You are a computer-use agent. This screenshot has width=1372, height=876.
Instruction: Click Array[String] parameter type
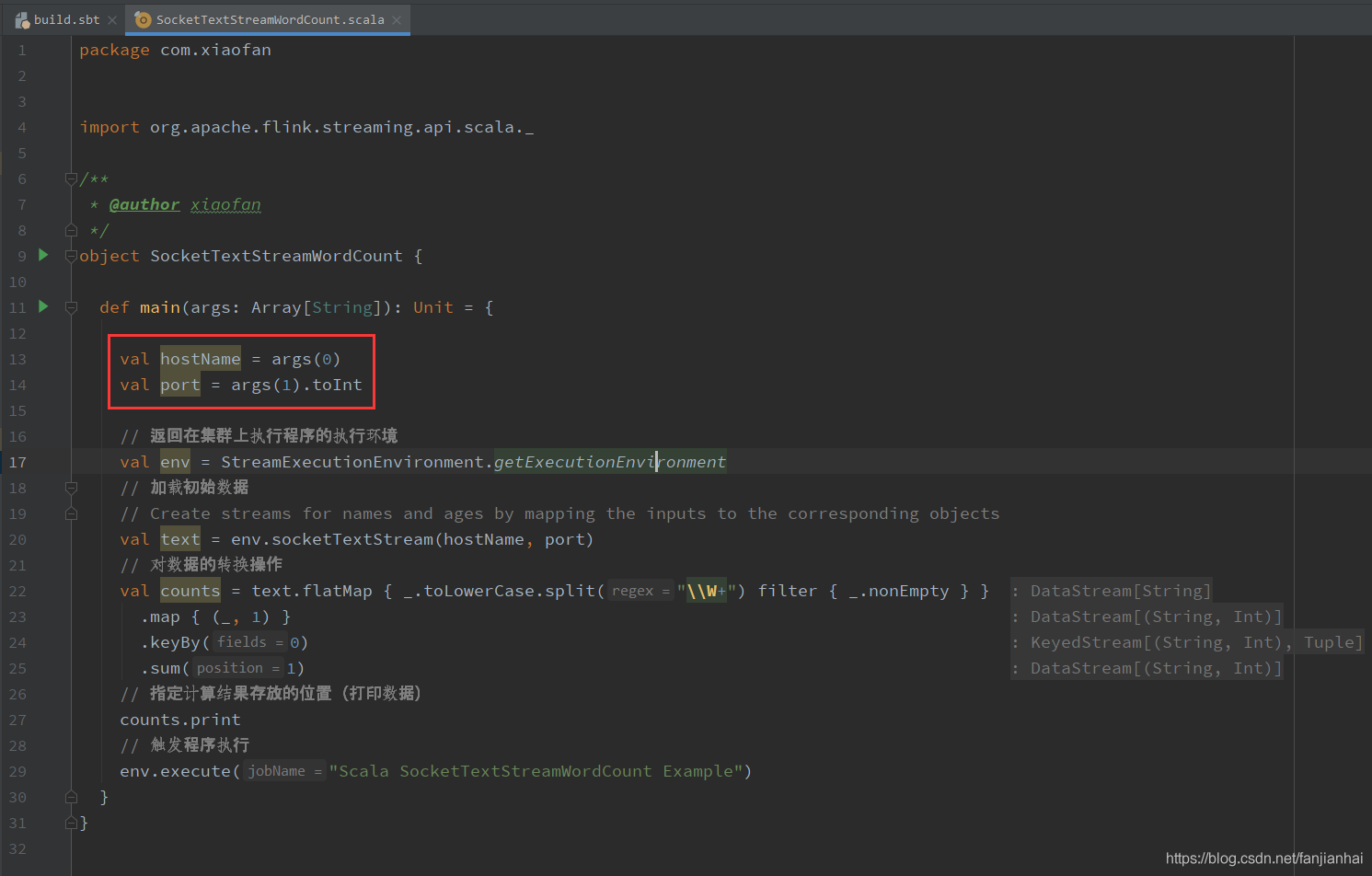coord(317,307)
